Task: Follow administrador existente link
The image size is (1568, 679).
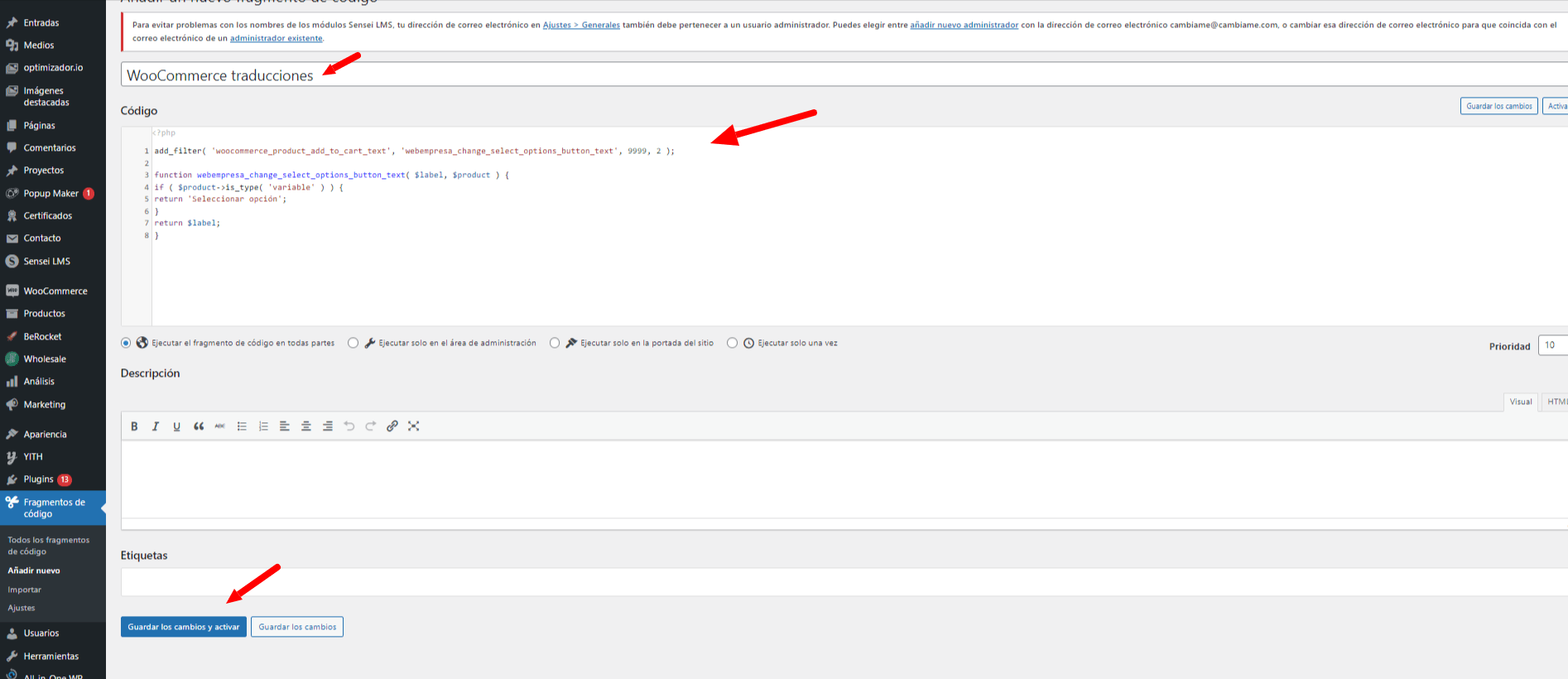Action: [277, 38]
